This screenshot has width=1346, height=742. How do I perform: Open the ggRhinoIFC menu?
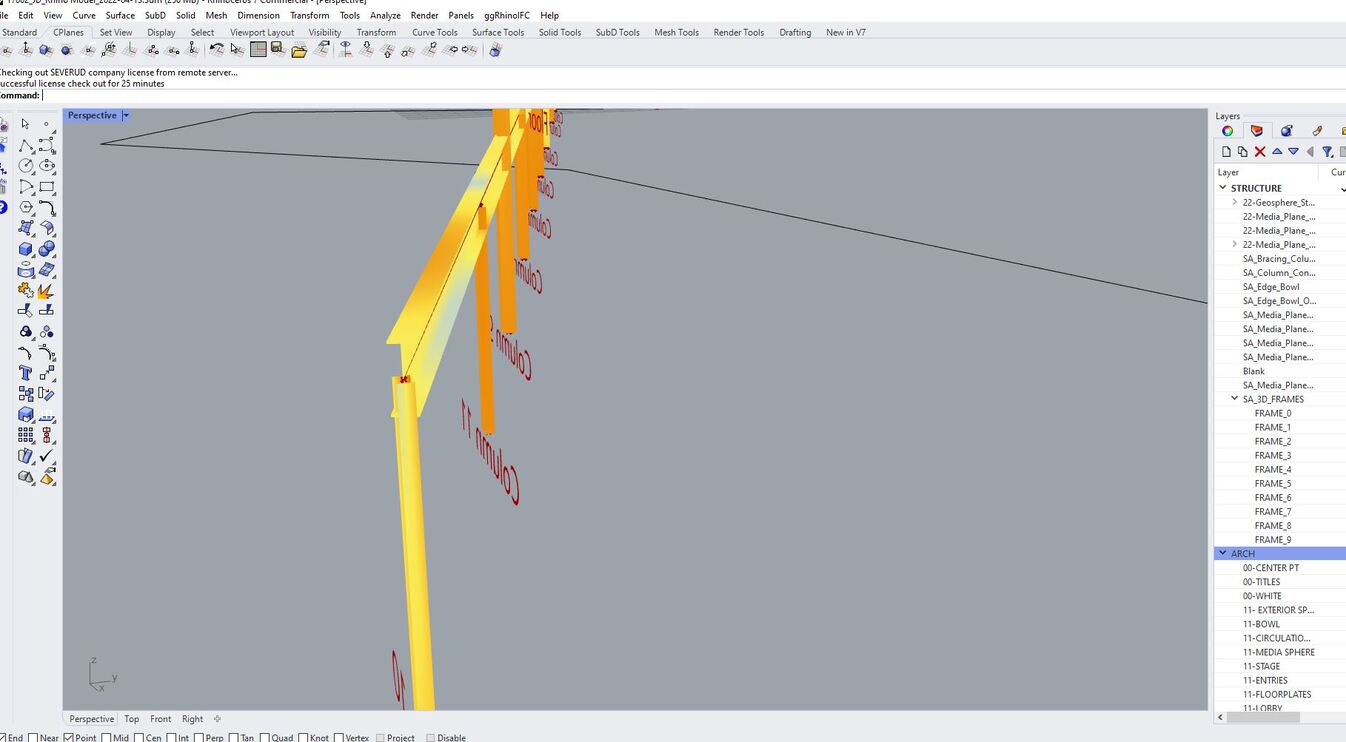click(x=507, y=15)
